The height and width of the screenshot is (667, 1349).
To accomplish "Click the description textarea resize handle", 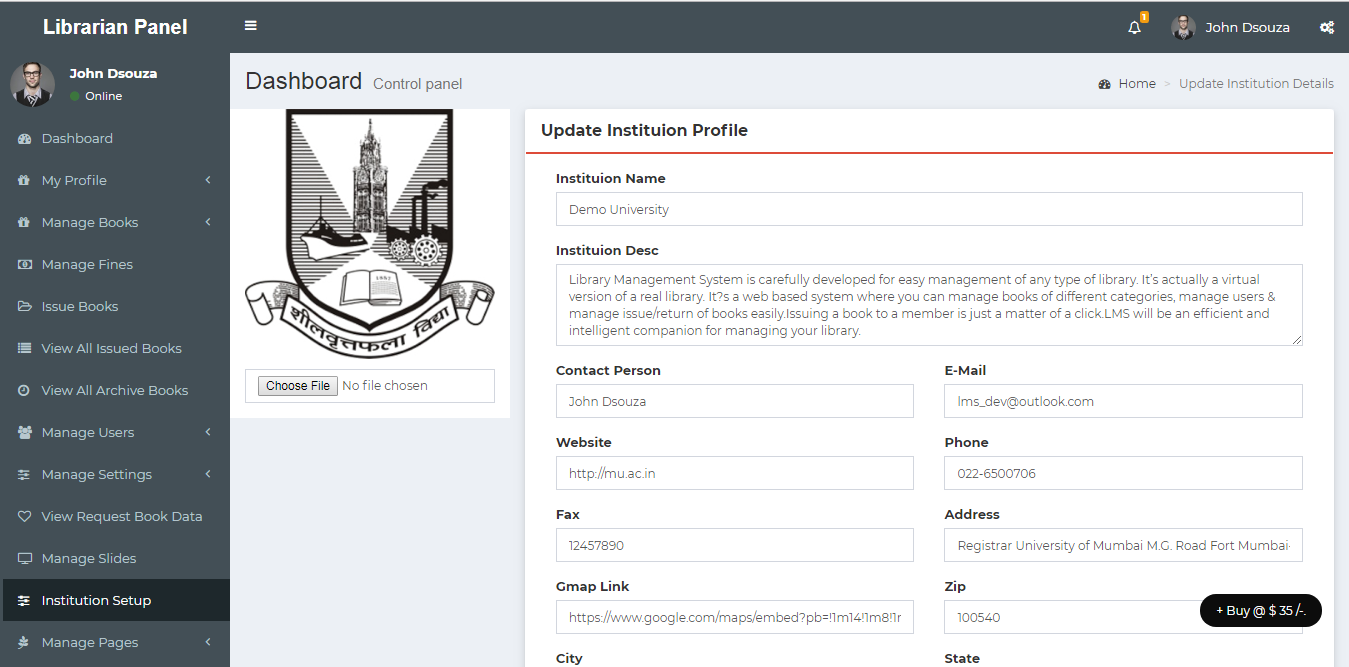I will click(1297, 340).
